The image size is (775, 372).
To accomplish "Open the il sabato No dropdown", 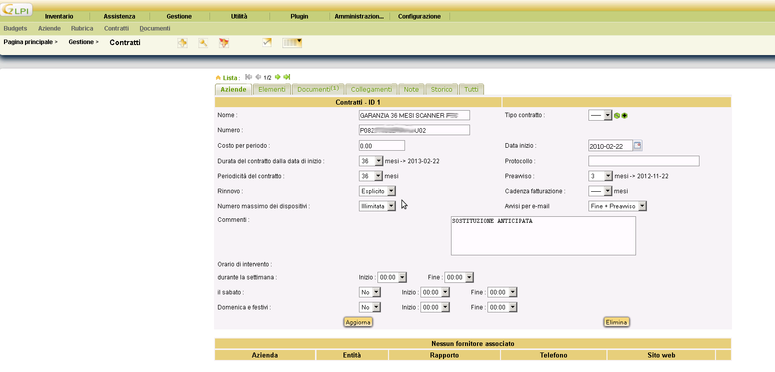I will click(370, 292).
